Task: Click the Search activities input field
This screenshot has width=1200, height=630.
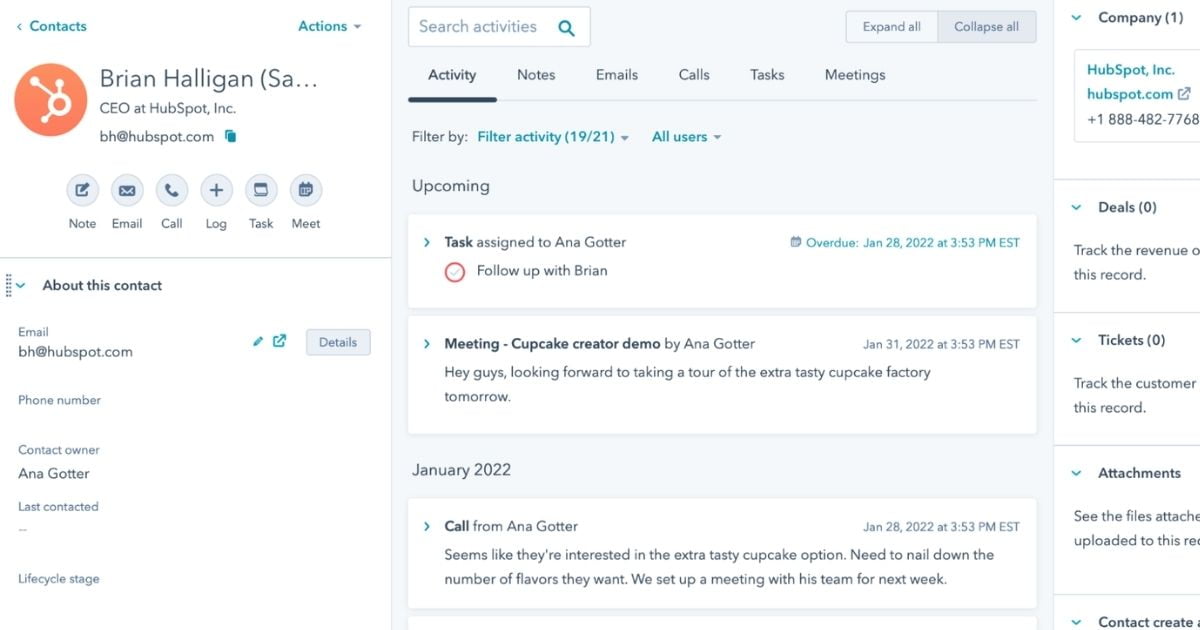Action: [x=499, y=27]
